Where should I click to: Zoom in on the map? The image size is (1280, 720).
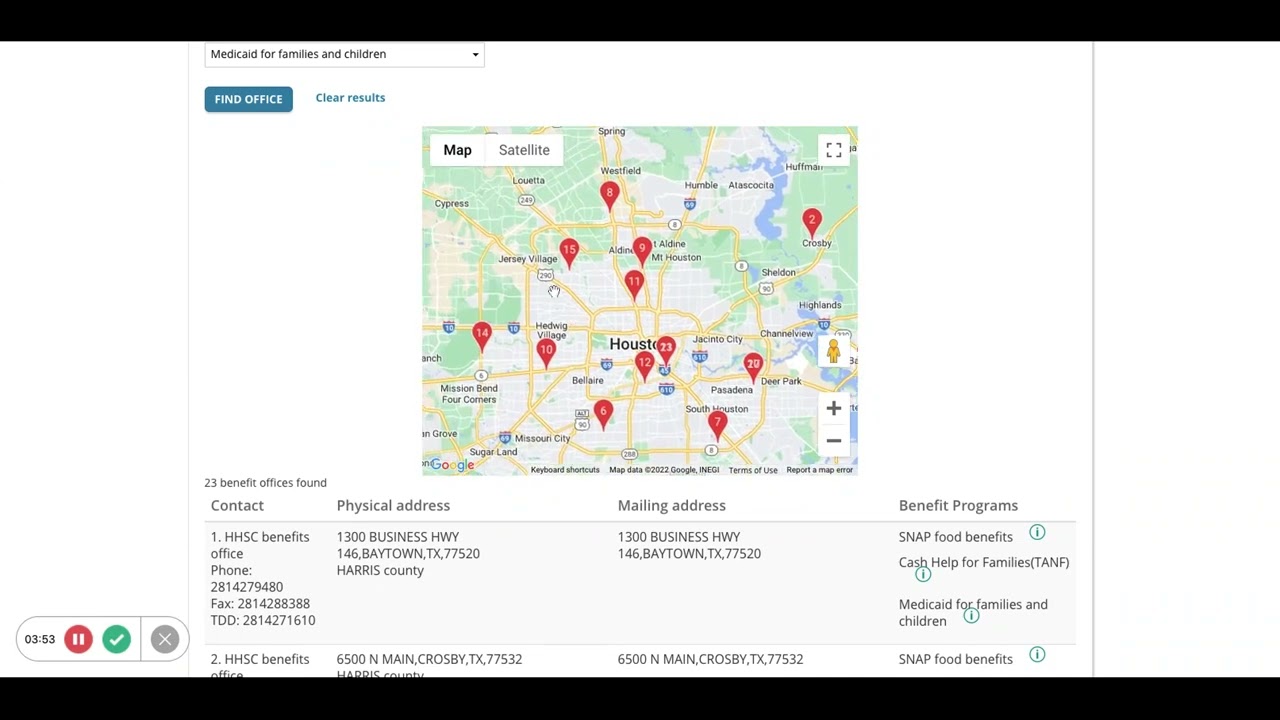(833, 408)
